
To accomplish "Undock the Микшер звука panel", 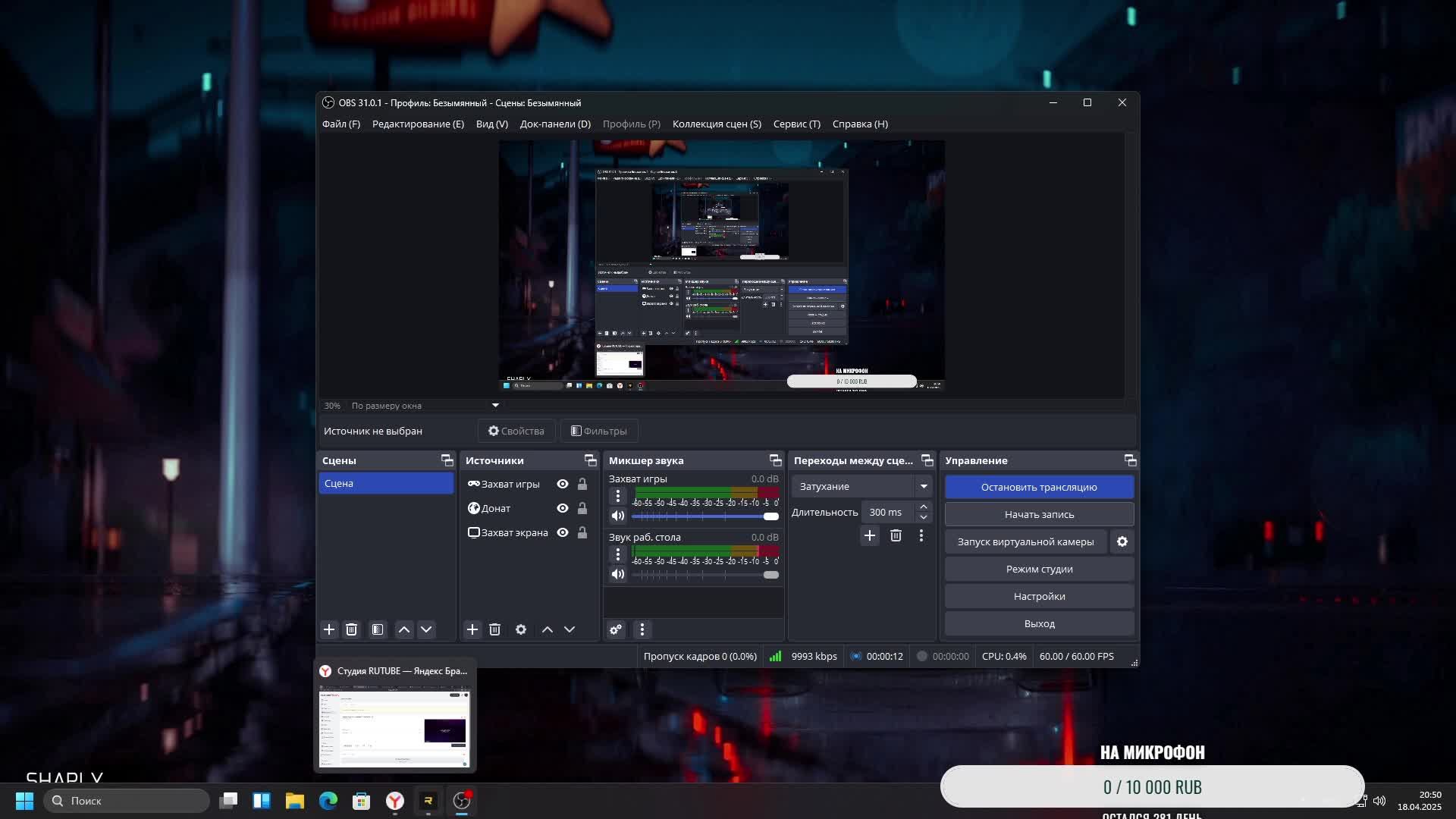I will coord(775,460).
